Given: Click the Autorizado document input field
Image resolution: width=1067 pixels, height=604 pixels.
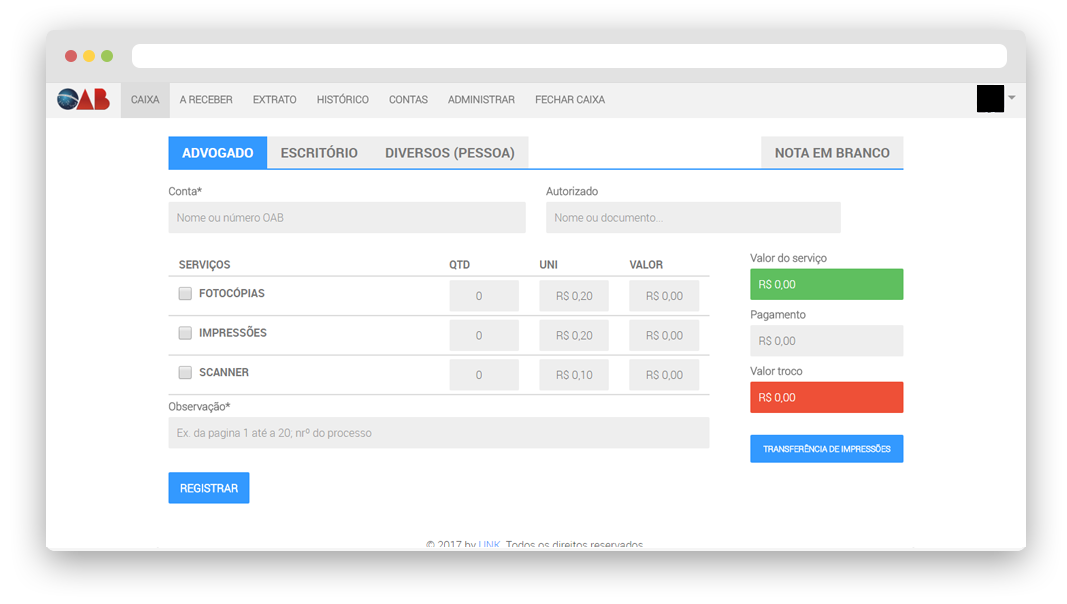Looking at the screenshot, I should (692, 218).
